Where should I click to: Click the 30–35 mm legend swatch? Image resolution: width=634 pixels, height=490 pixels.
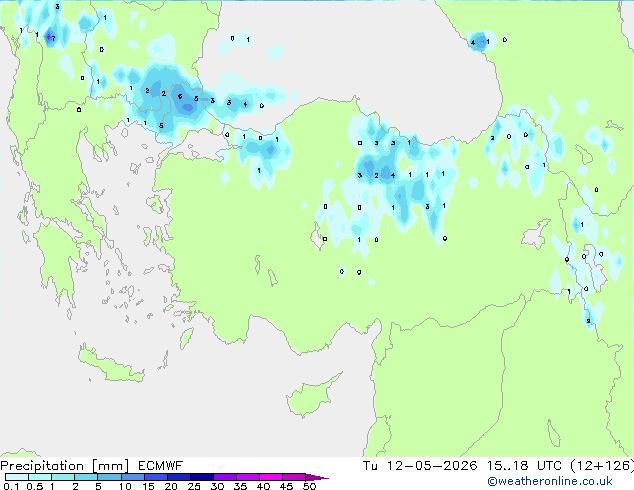[224, 477]
